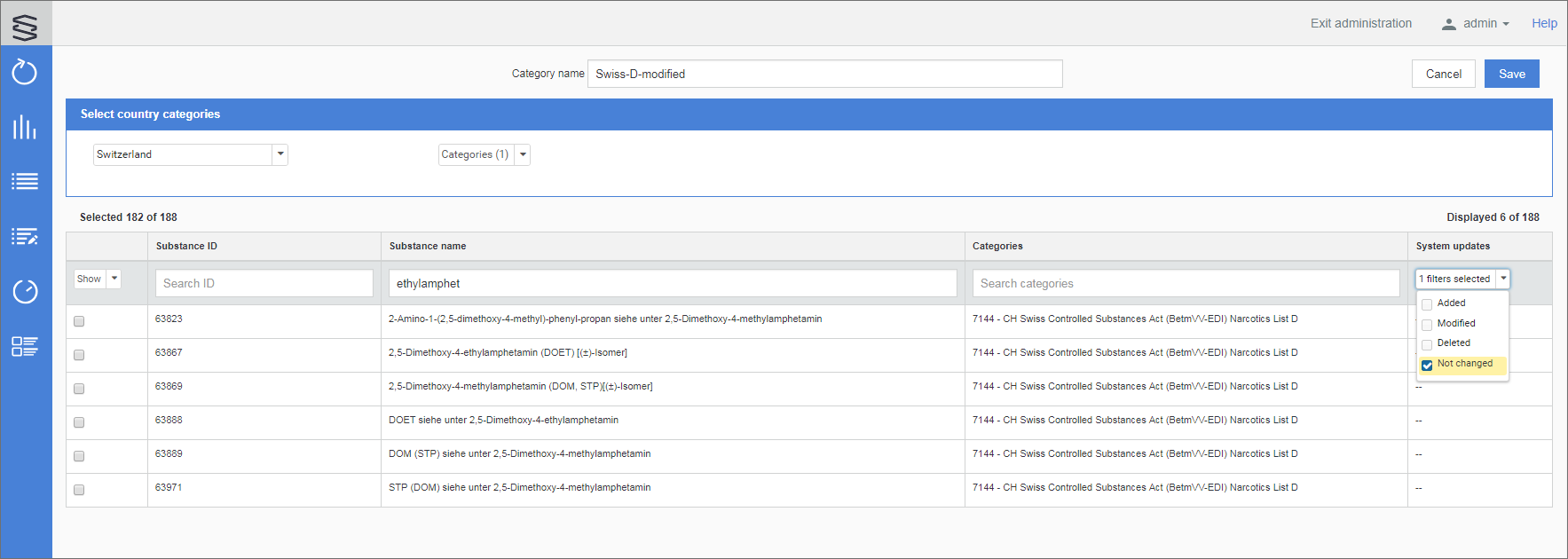Open the gauge timer icon in sidebar
This screenshot has height=559, width=1568.
25,291
